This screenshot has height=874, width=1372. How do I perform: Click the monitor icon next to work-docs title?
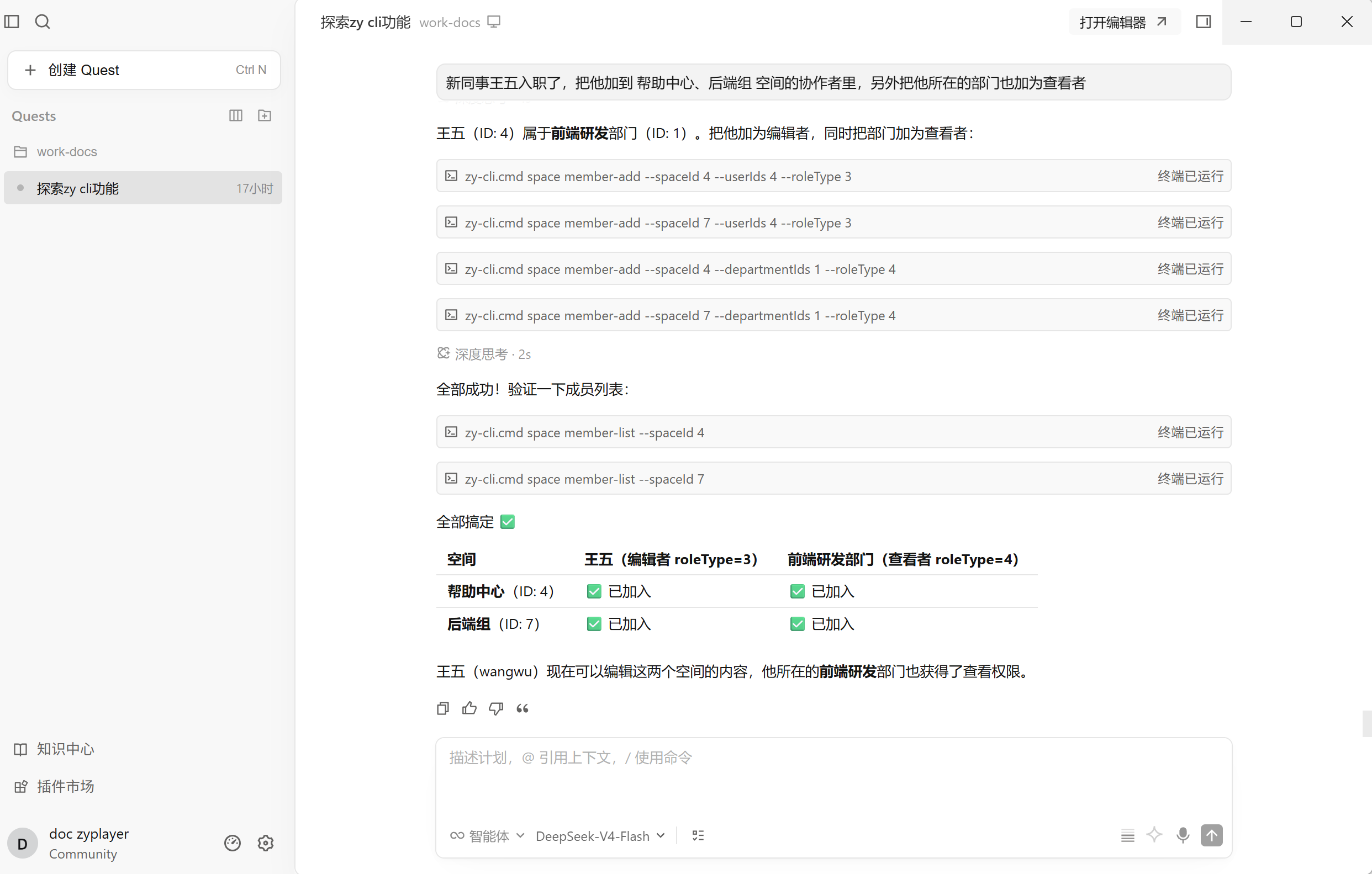[493, 22]
